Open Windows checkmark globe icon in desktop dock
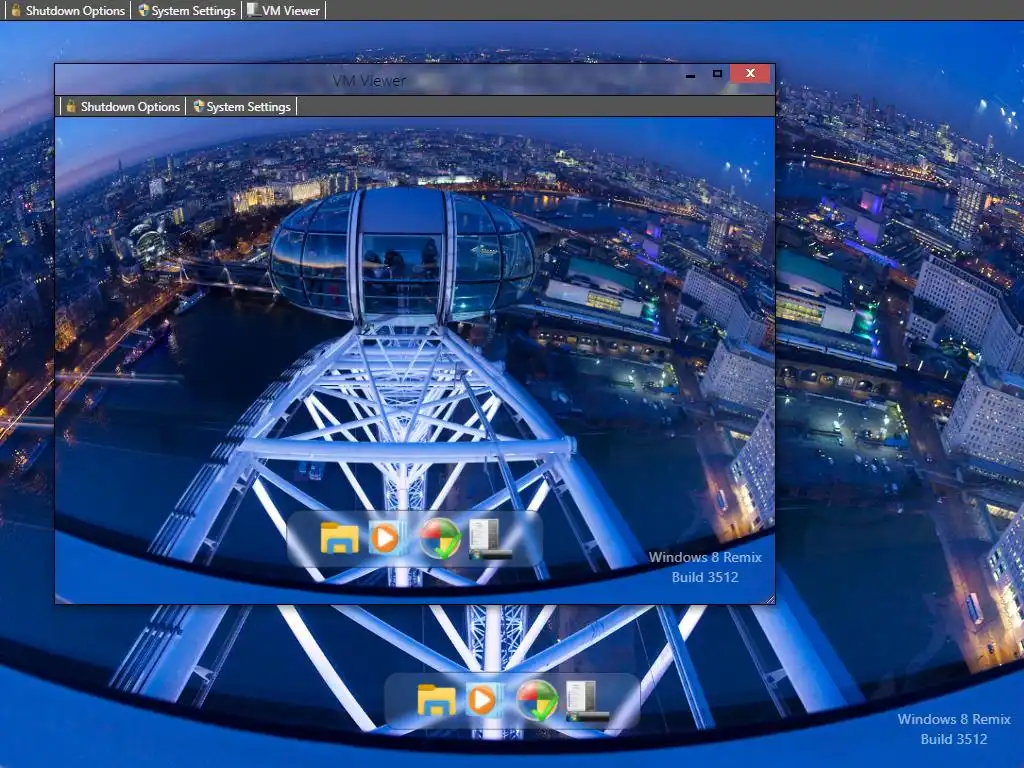The image size is (1024, 768). (x=537, y=701)
